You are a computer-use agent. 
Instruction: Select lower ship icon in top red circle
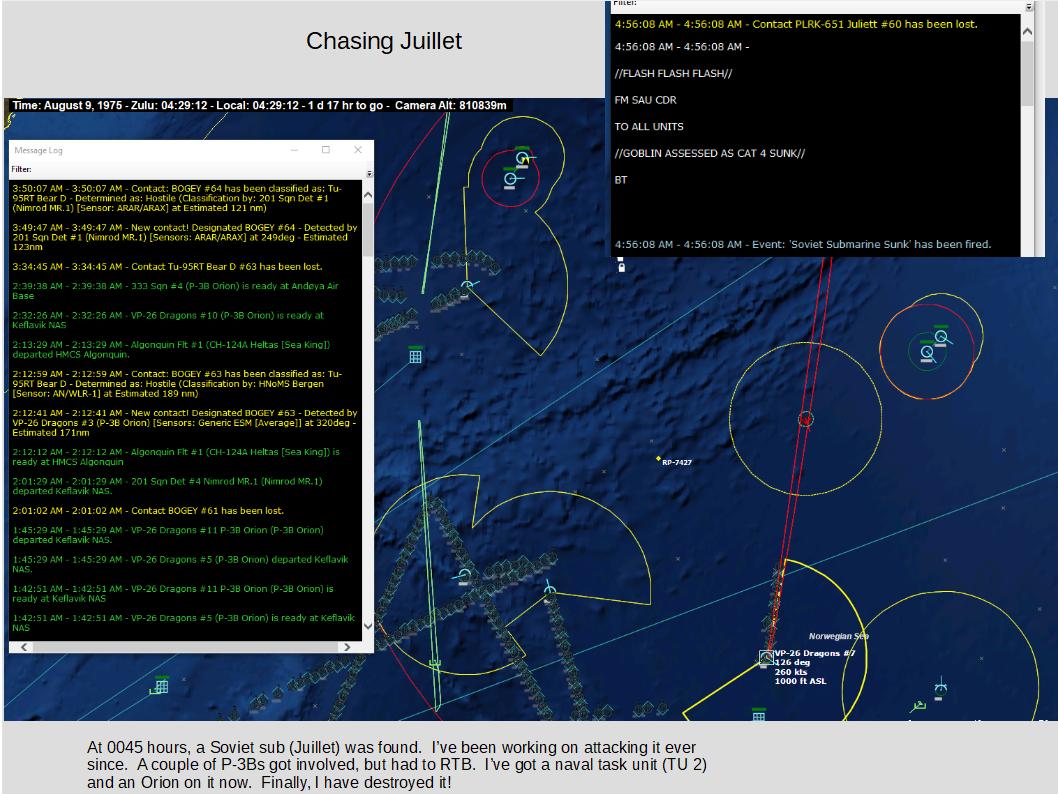(511, 179)
